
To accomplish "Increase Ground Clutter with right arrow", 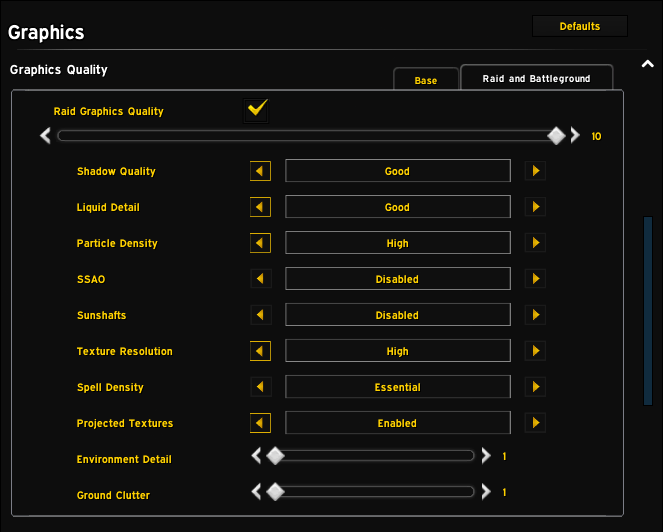I will [486, 492].
